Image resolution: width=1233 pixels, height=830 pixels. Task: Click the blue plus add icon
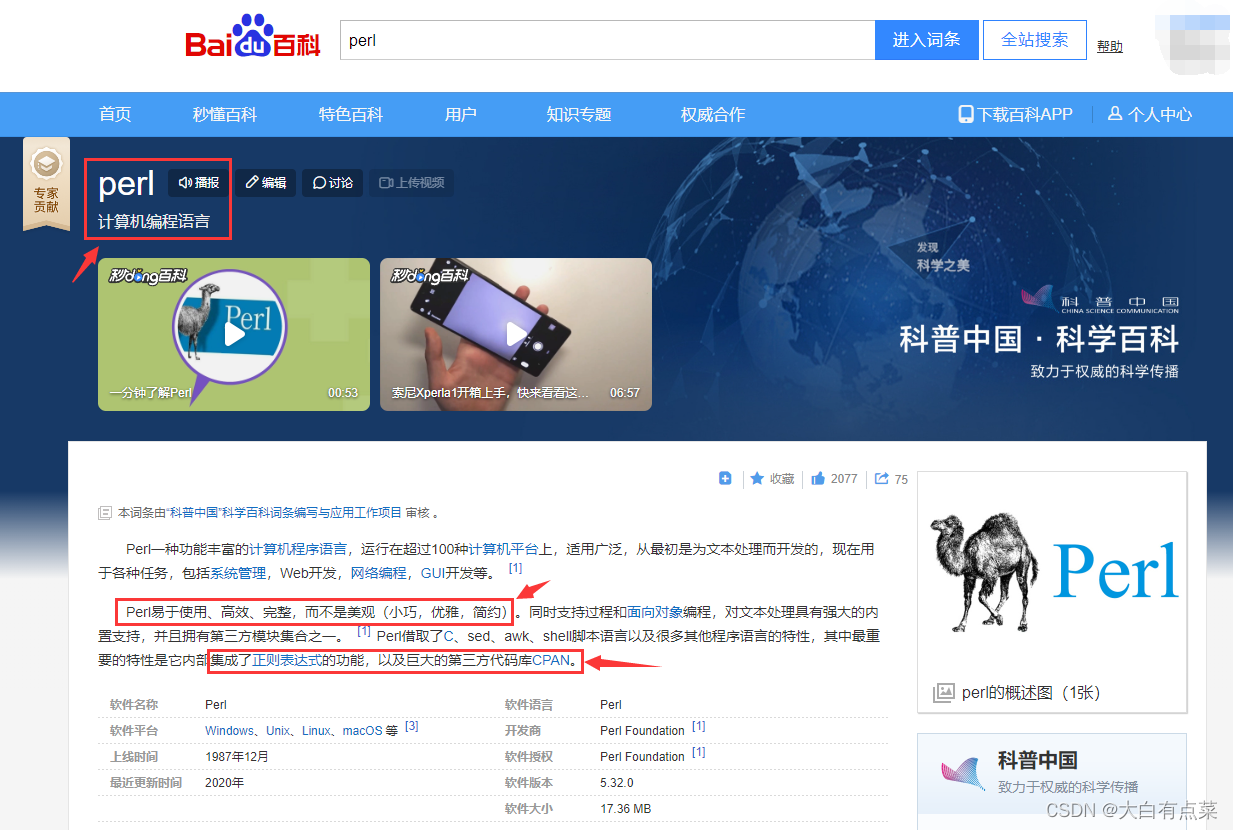point(725,478)
